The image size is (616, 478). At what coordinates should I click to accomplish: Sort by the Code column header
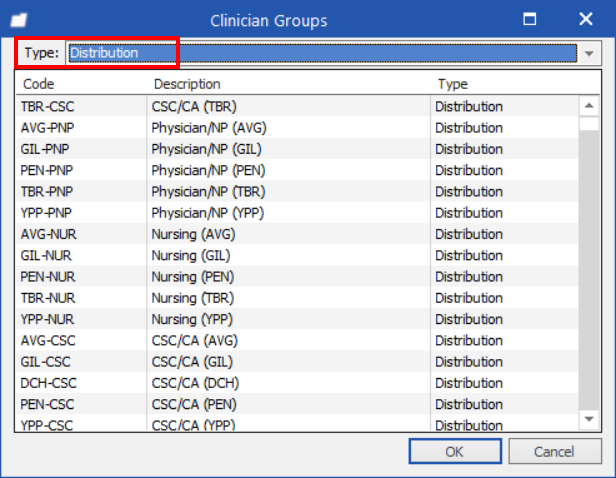point(38,84)
